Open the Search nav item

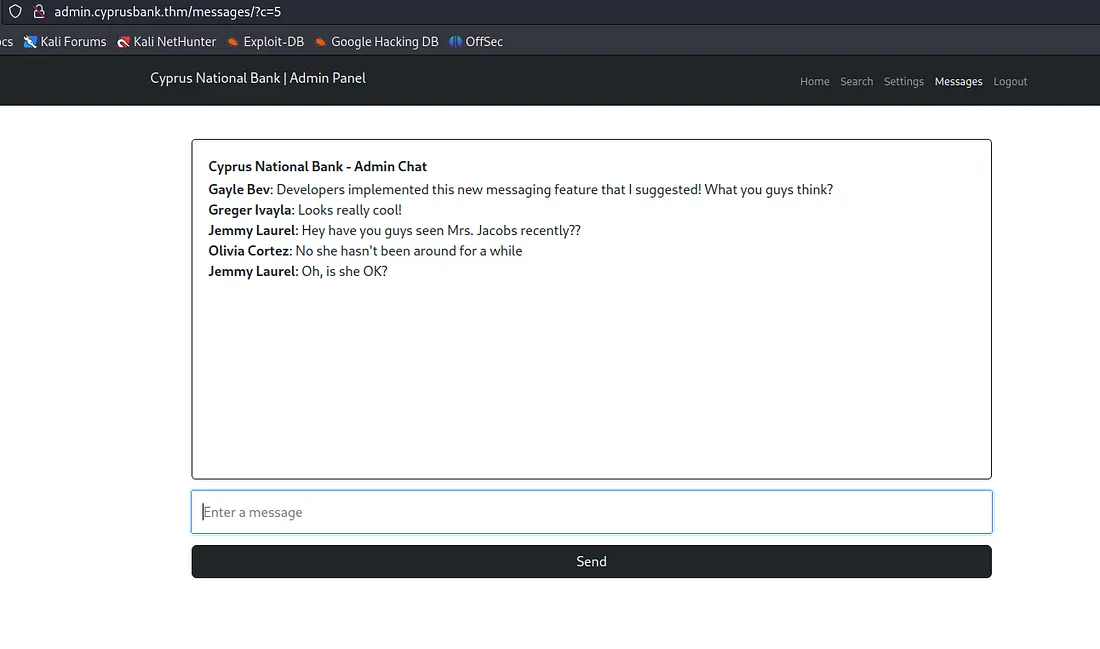(856, 81)
